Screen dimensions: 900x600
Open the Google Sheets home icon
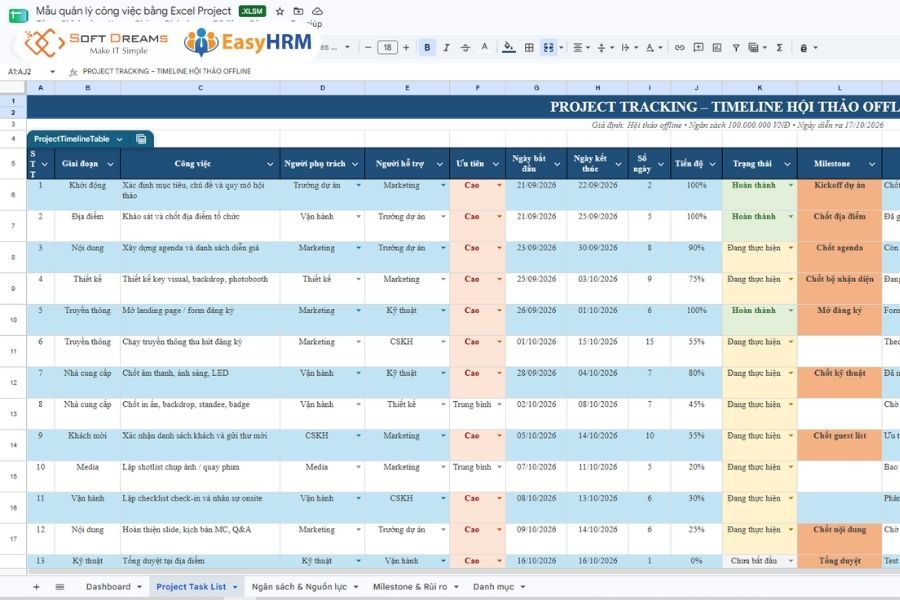[18, 16]
